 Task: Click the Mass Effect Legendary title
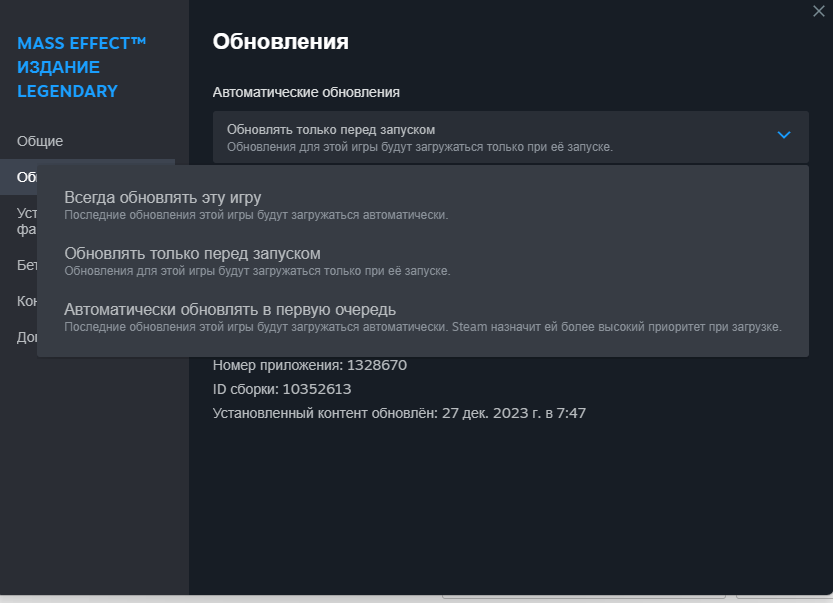click(82, 67)
